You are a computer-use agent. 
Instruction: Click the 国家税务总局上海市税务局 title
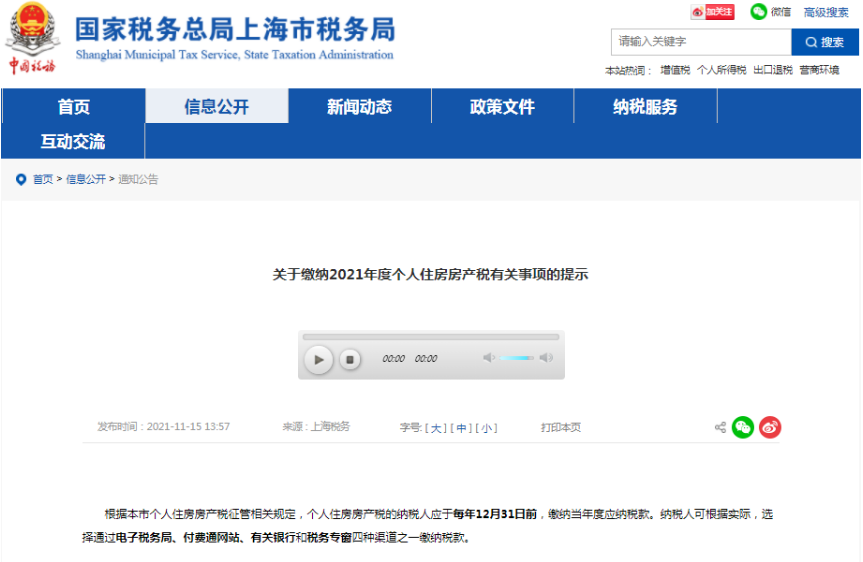[235, 29]
